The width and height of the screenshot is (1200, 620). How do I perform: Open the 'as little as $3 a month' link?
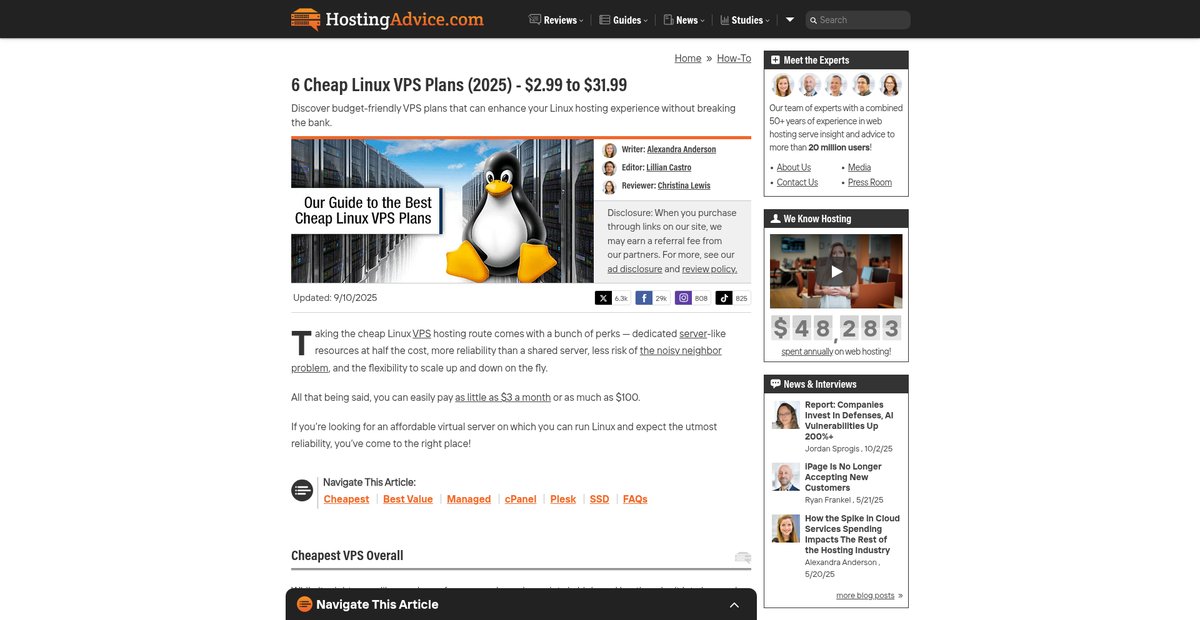coord(503,397)
